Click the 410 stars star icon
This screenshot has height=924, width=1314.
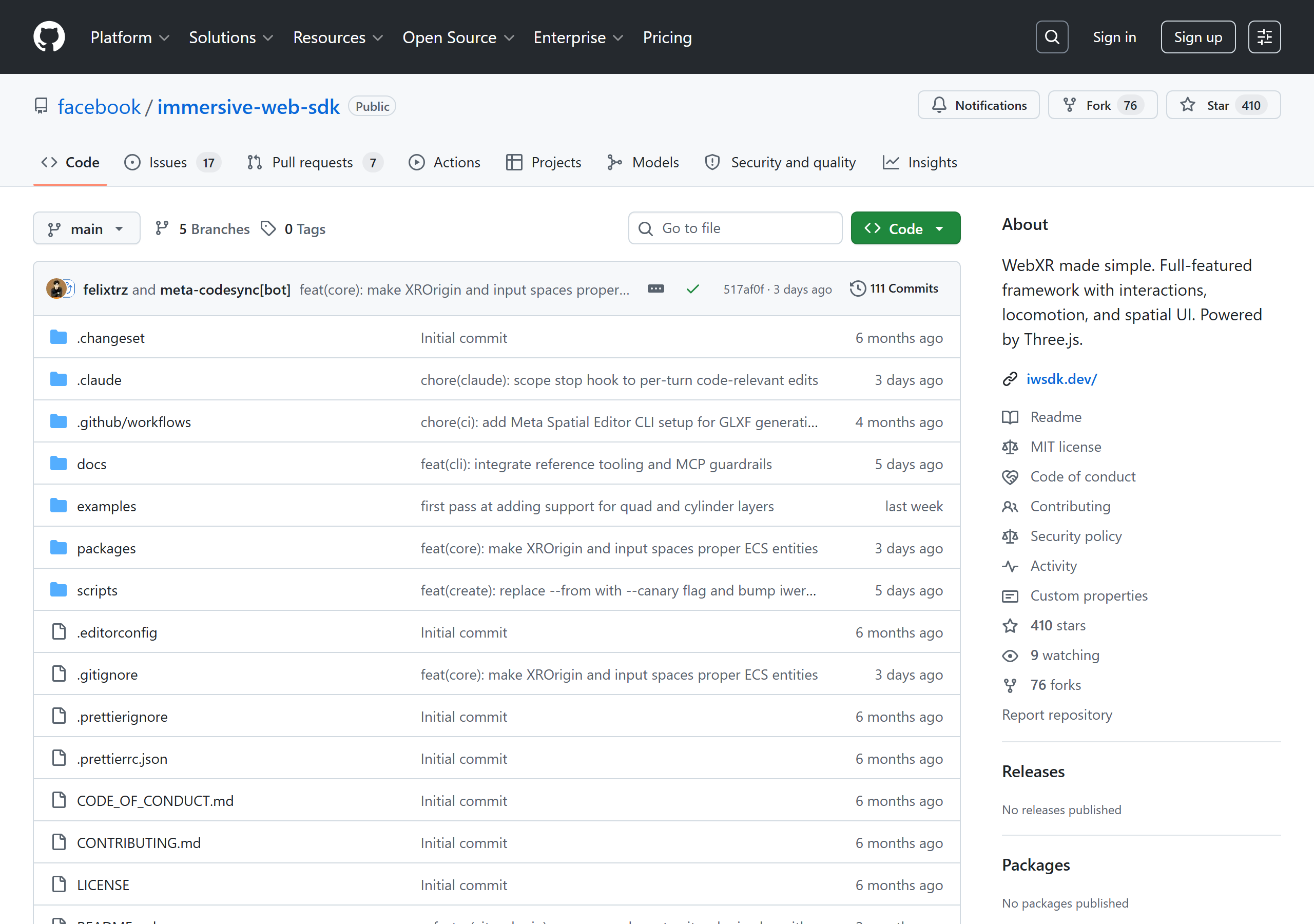(x=1010, y=625)
